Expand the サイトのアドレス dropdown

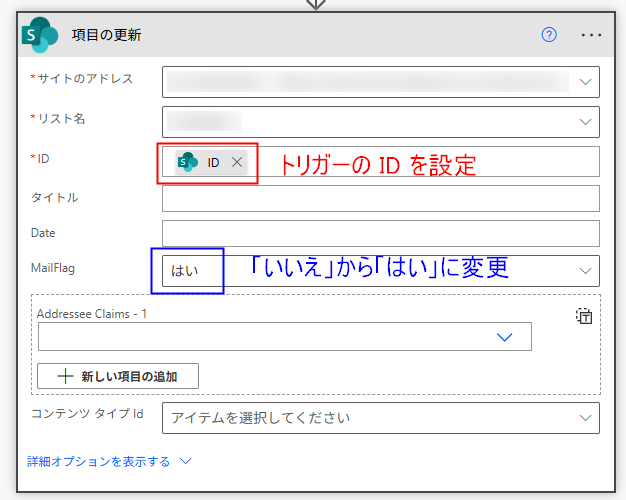point(585,82)
